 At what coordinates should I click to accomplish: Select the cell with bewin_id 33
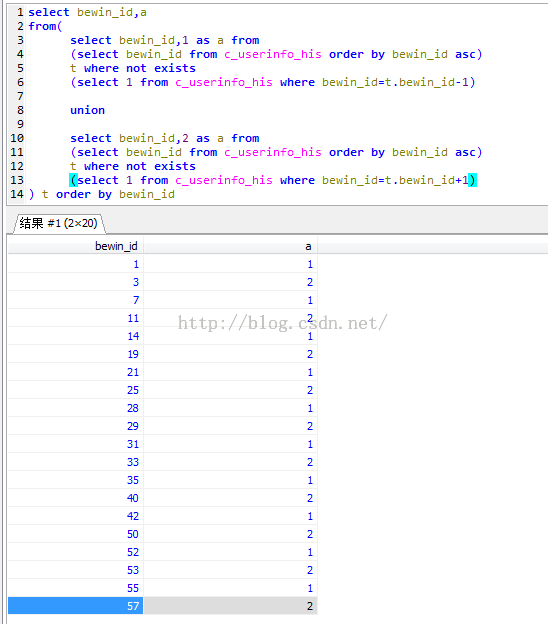pyautogui.click(x=76, y=462)
